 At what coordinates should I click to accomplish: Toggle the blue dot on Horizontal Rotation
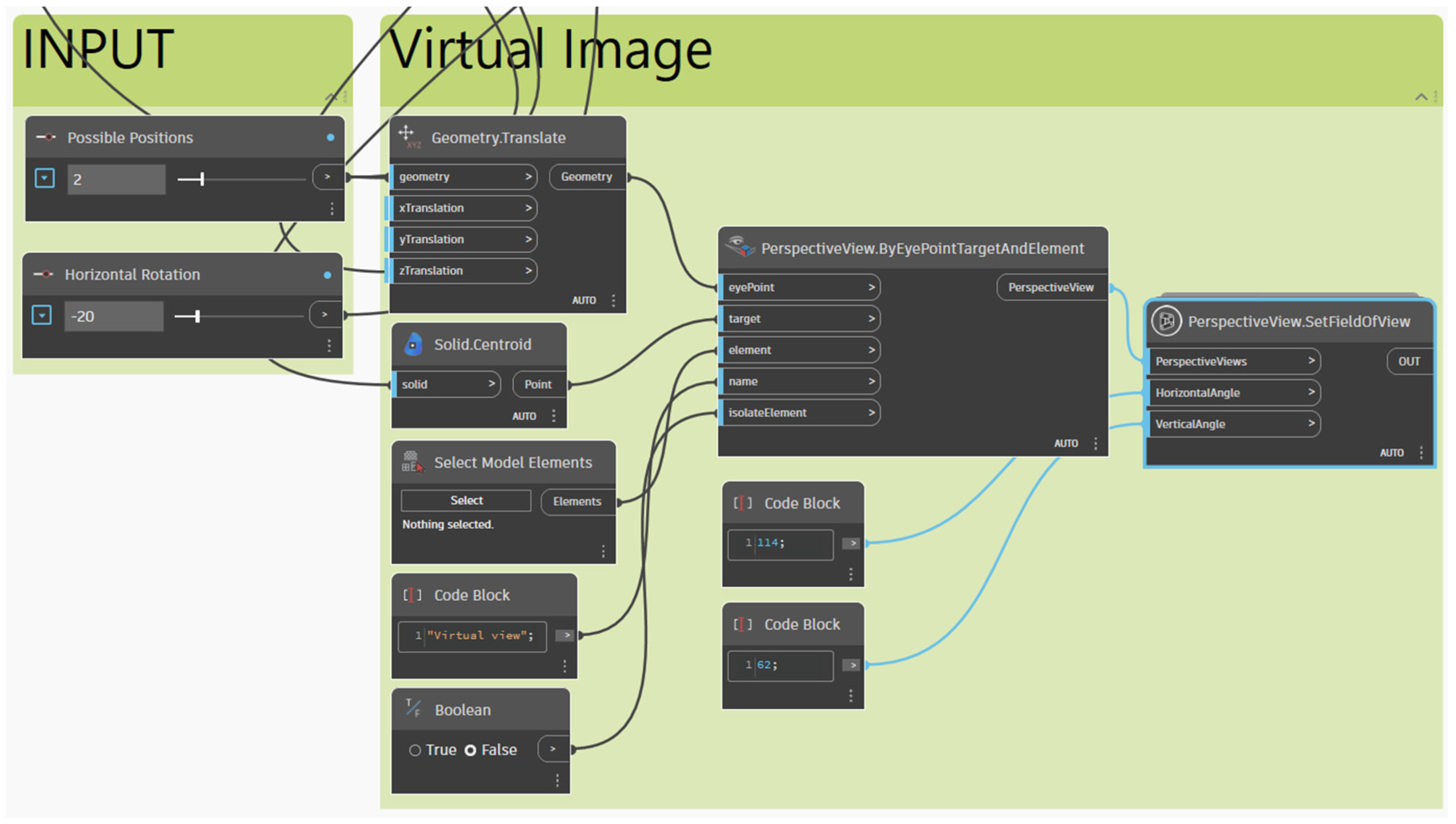327,275
